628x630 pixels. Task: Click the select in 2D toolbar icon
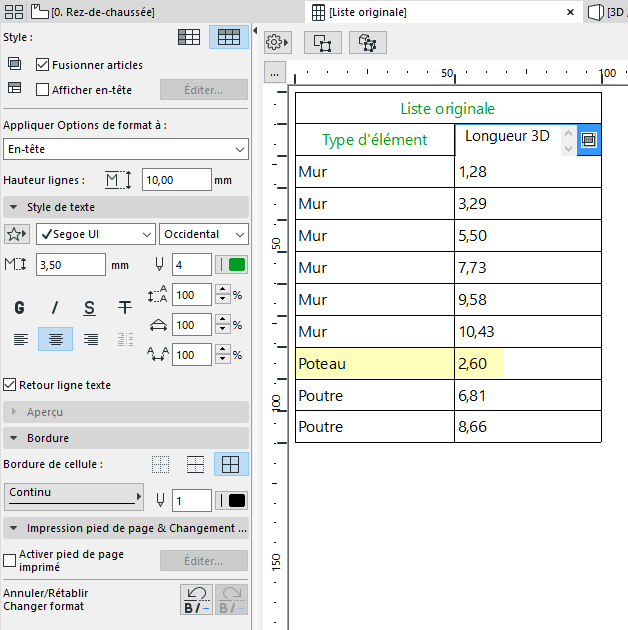click(323, 43)
